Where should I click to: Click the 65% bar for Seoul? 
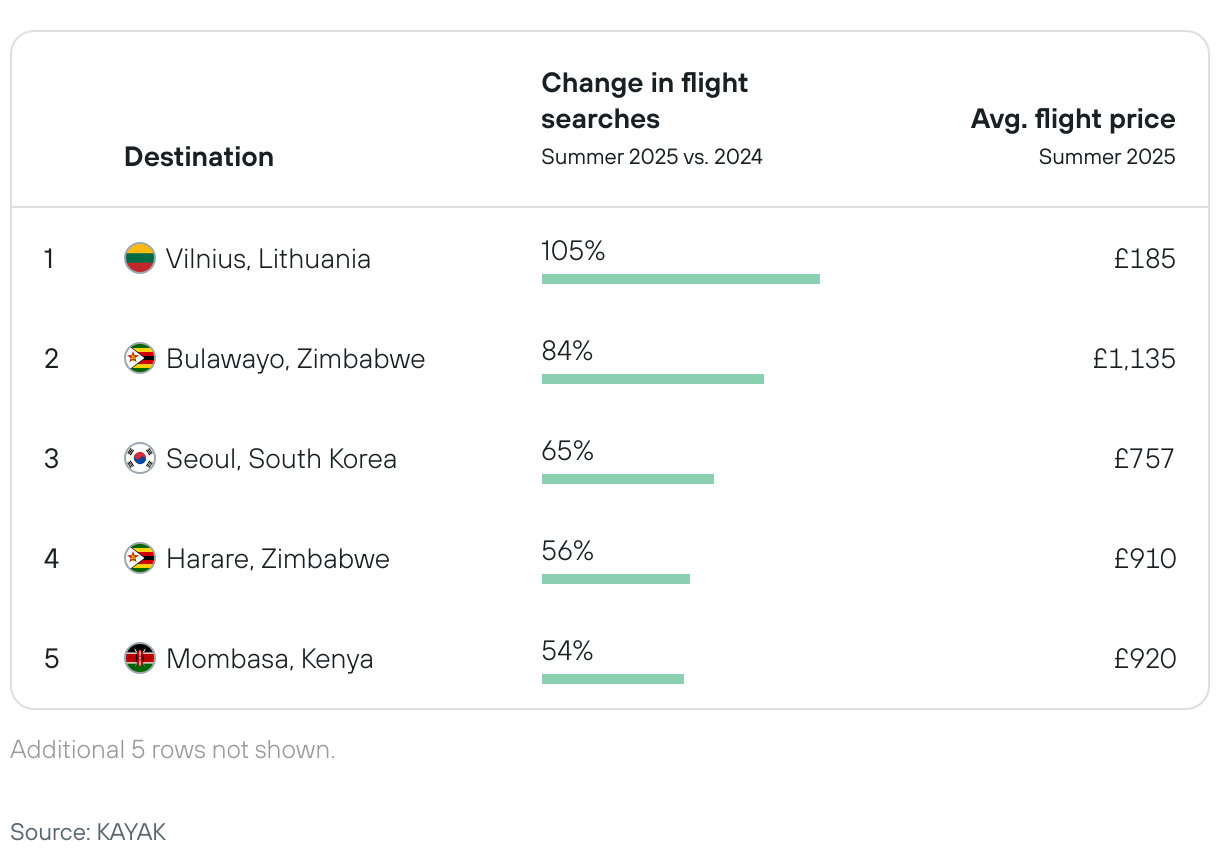[627, 479]
